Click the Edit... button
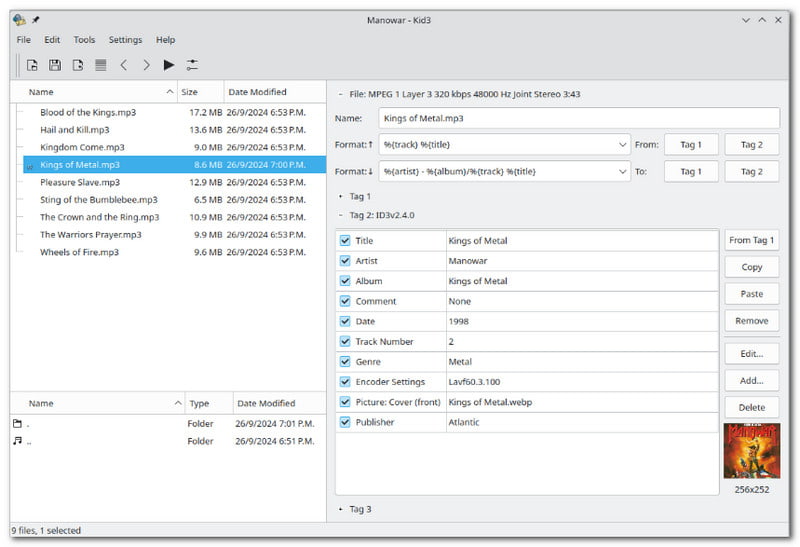This screenshot has height=547, width=800. pyautogui.click(x=752, y=354)
